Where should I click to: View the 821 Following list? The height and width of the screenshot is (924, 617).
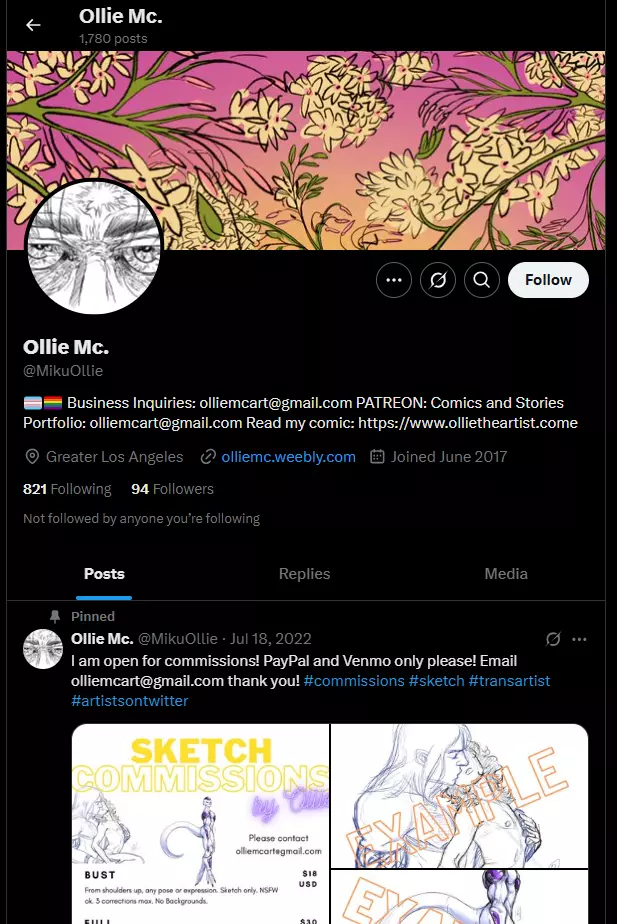(67, 489)
